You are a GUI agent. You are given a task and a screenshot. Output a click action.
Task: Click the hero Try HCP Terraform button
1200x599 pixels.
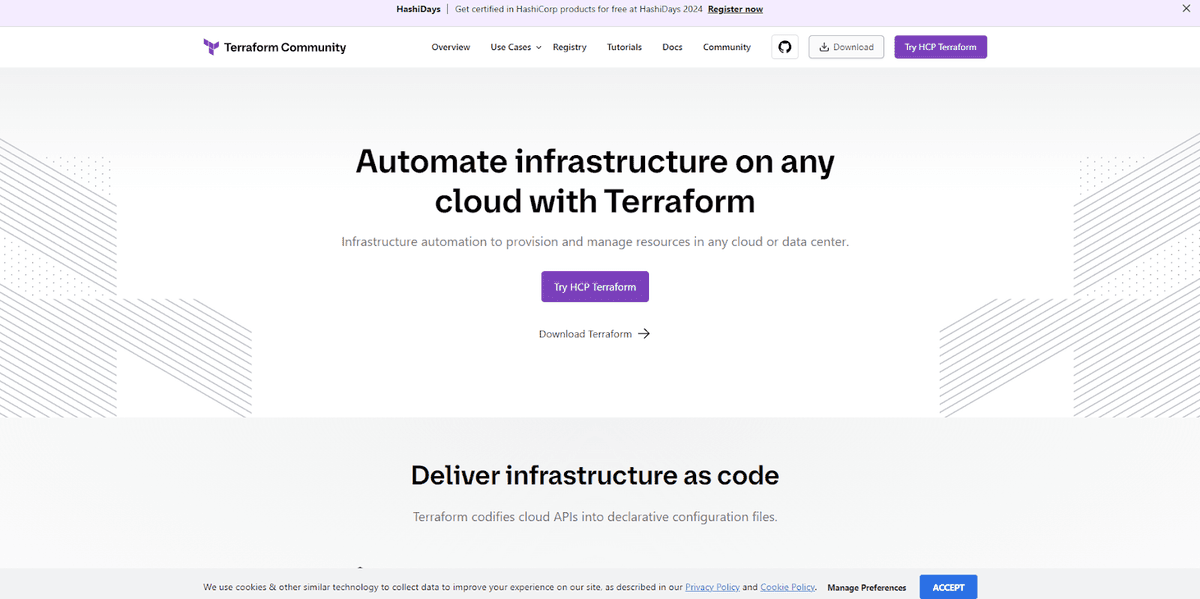click(595, 287)
